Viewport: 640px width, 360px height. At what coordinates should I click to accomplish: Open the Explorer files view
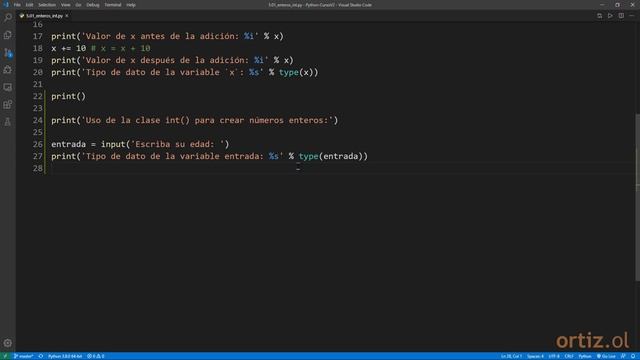pyautogui.click(x=8, y=35)
